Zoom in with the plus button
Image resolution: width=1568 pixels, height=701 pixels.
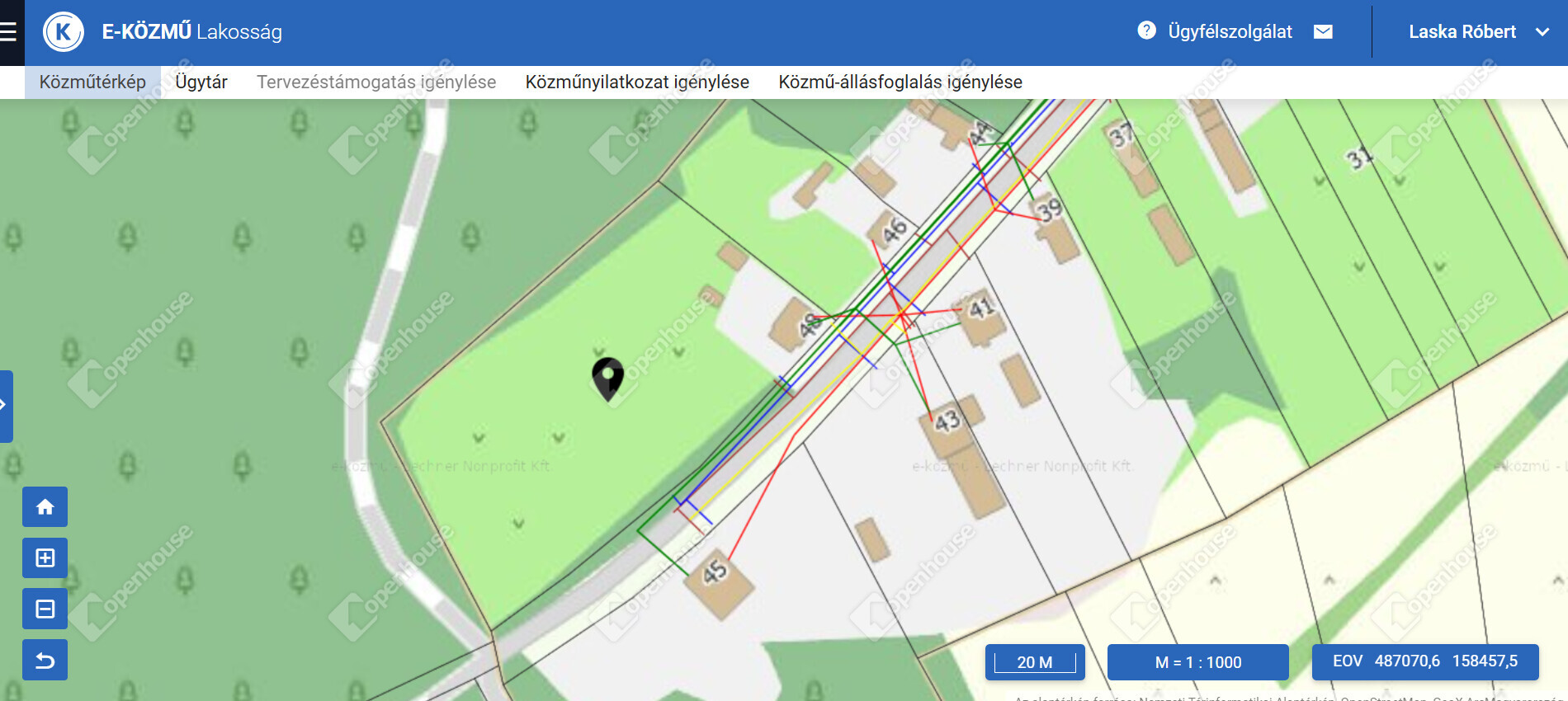tap(45, 558)
